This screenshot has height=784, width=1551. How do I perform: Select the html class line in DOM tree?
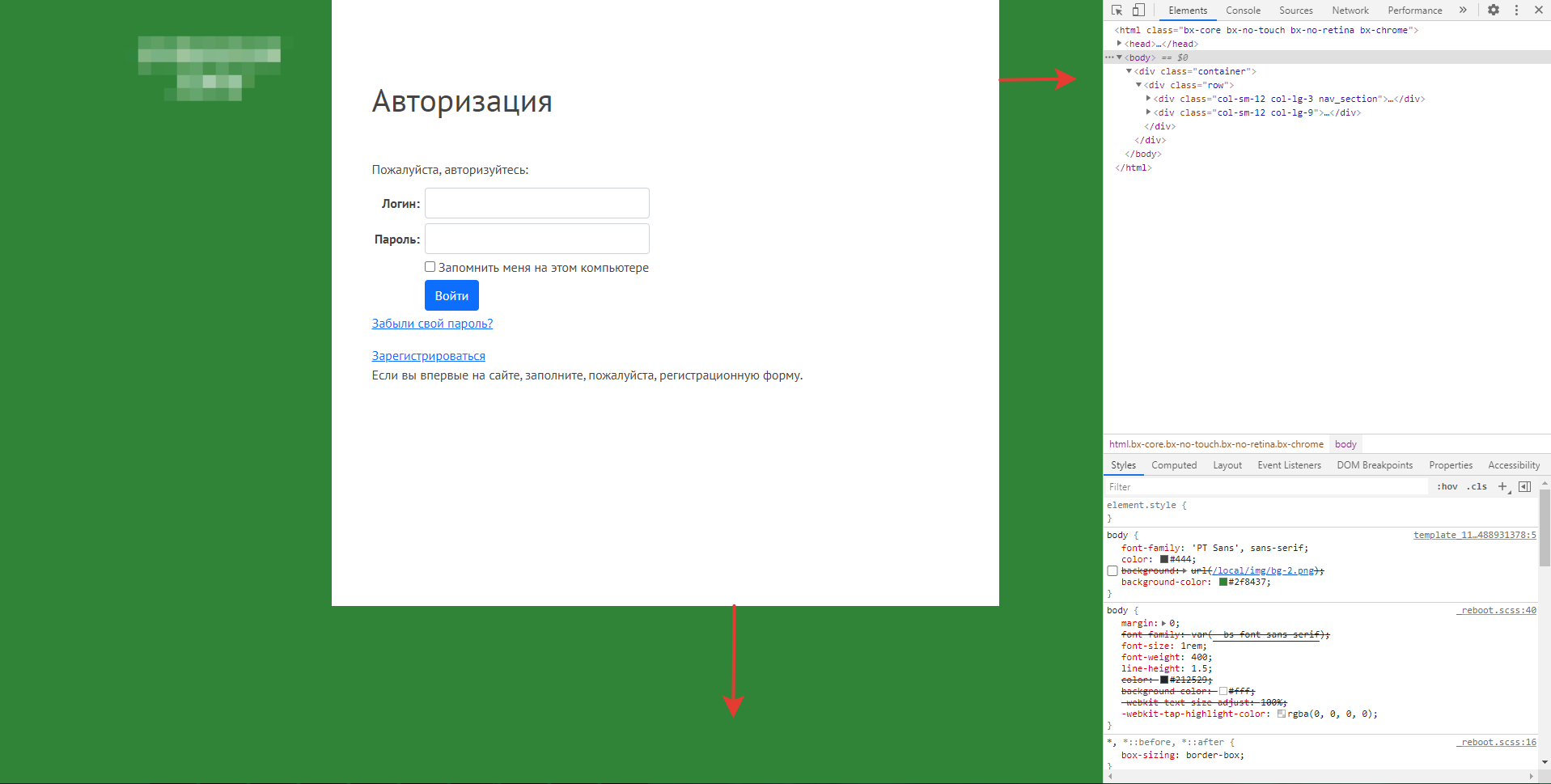click(x=1266, y=30)
